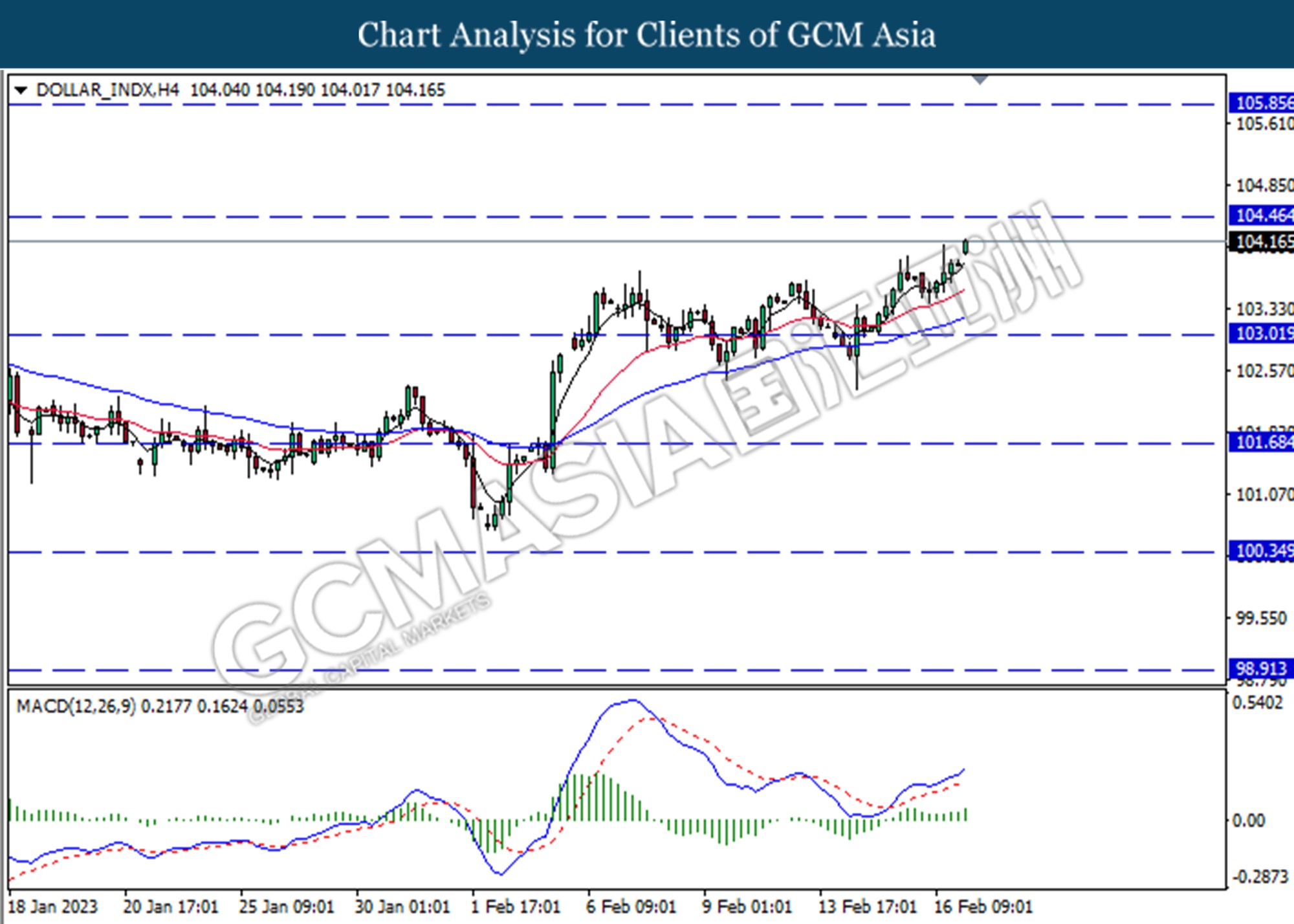1294x924 pixels.
Task: Click the MACD(12,26,9) indicator label
Action: tap(76, 706)
